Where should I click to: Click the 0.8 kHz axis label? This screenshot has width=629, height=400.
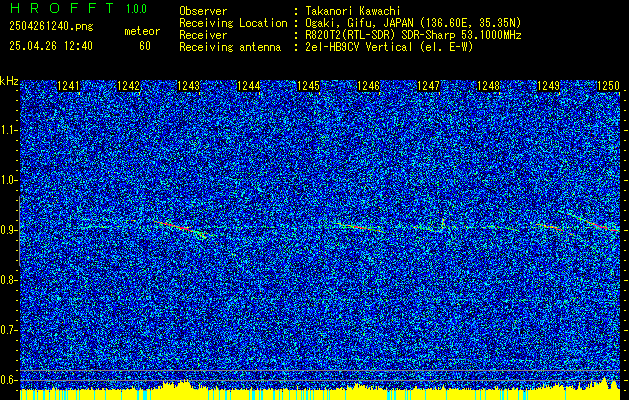[x=7, y=280]
